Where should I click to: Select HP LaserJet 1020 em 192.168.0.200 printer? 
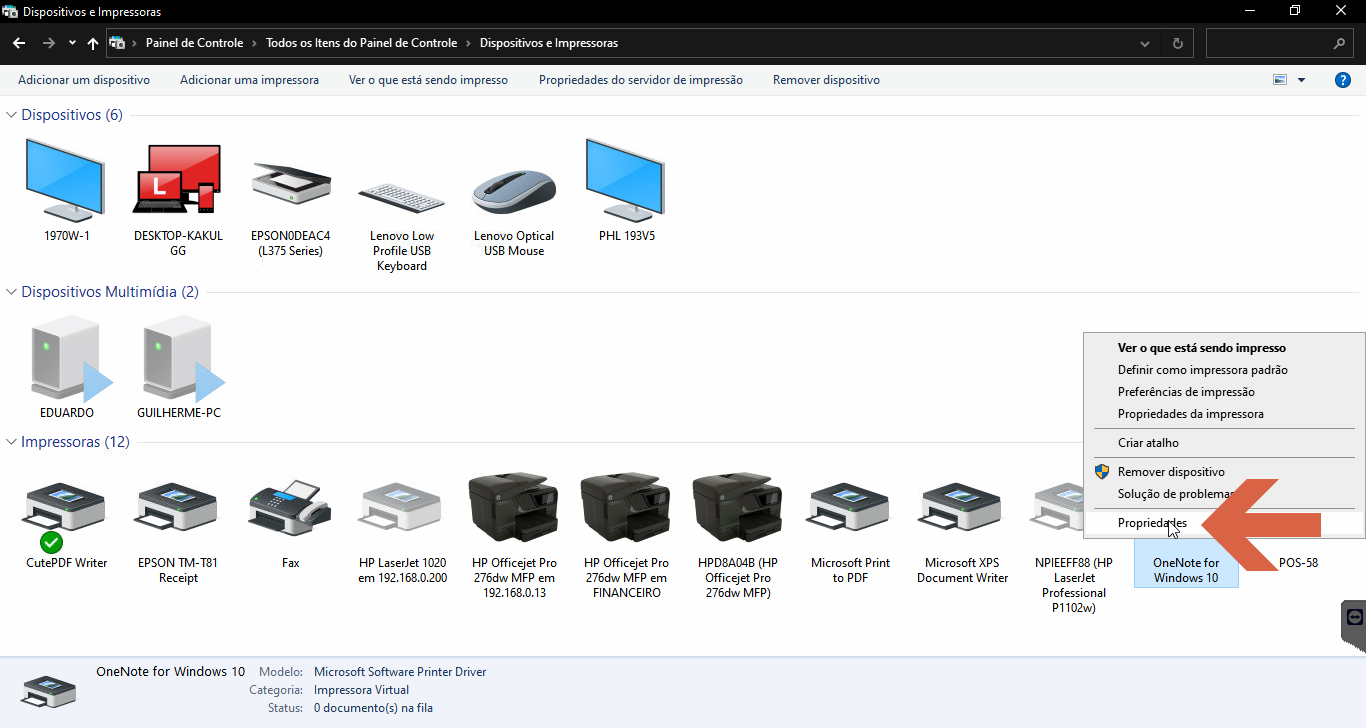[x=402, y=508]
